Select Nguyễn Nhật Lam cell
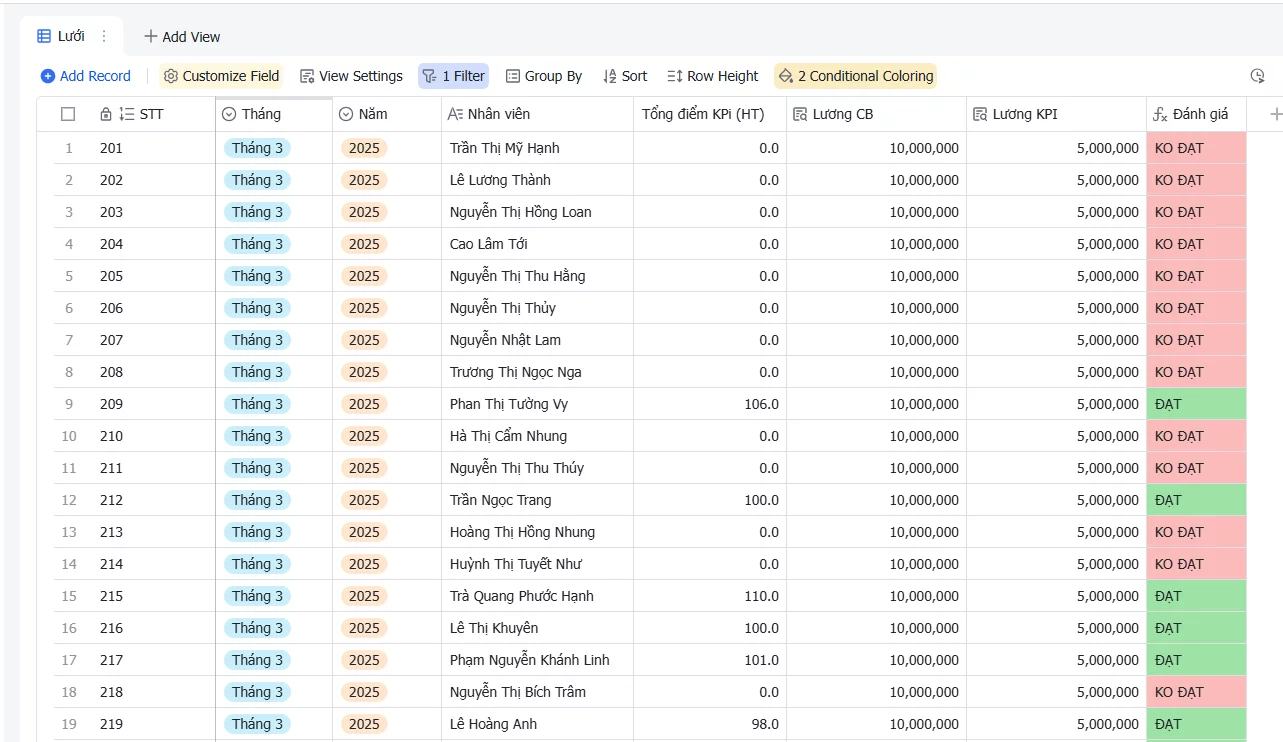This screenshot has width=1283, height=742. (x=537, y=340)
